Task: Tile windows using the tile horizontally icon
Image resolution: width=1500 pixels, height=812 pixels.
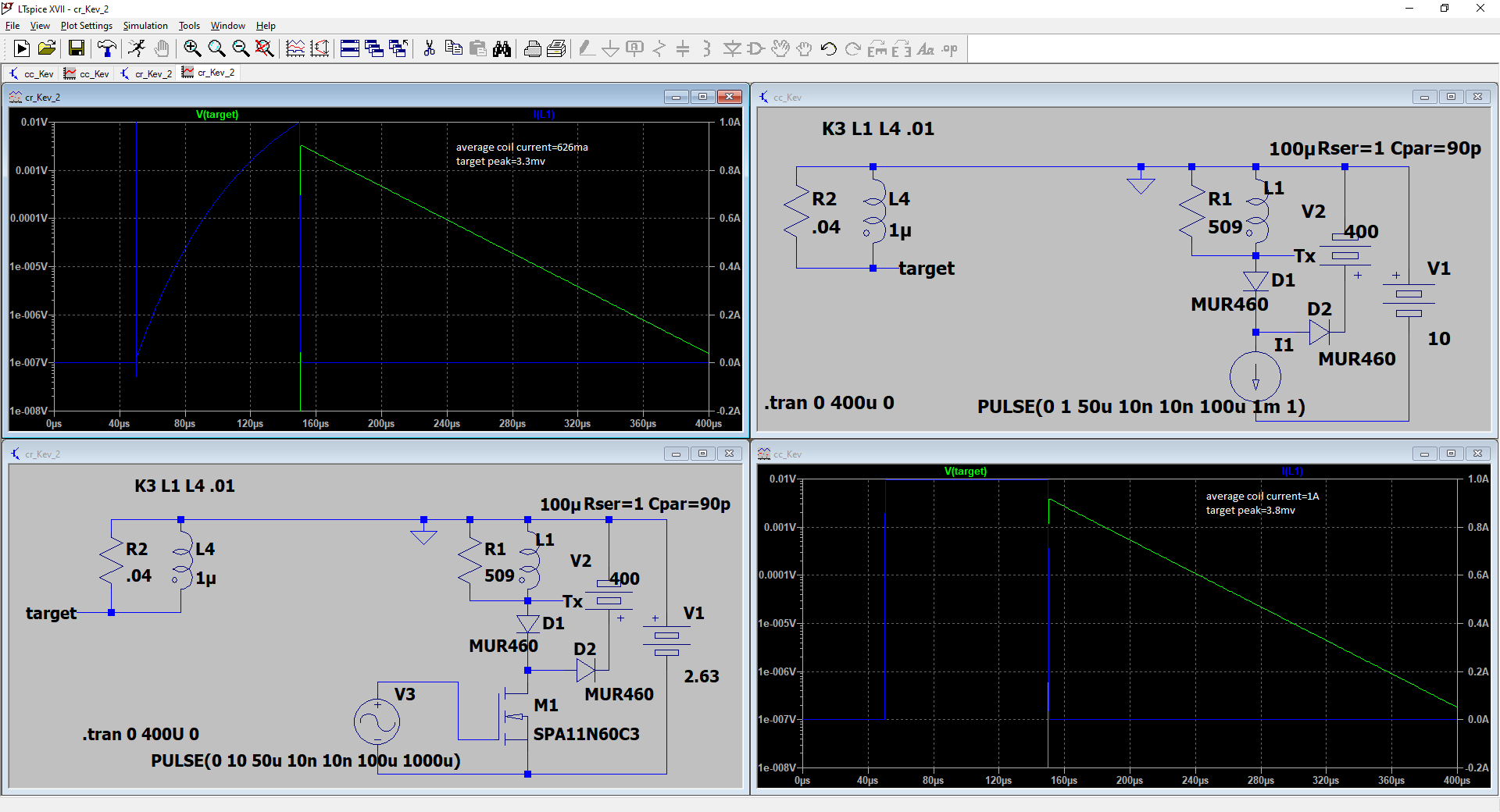Action: 350,49
